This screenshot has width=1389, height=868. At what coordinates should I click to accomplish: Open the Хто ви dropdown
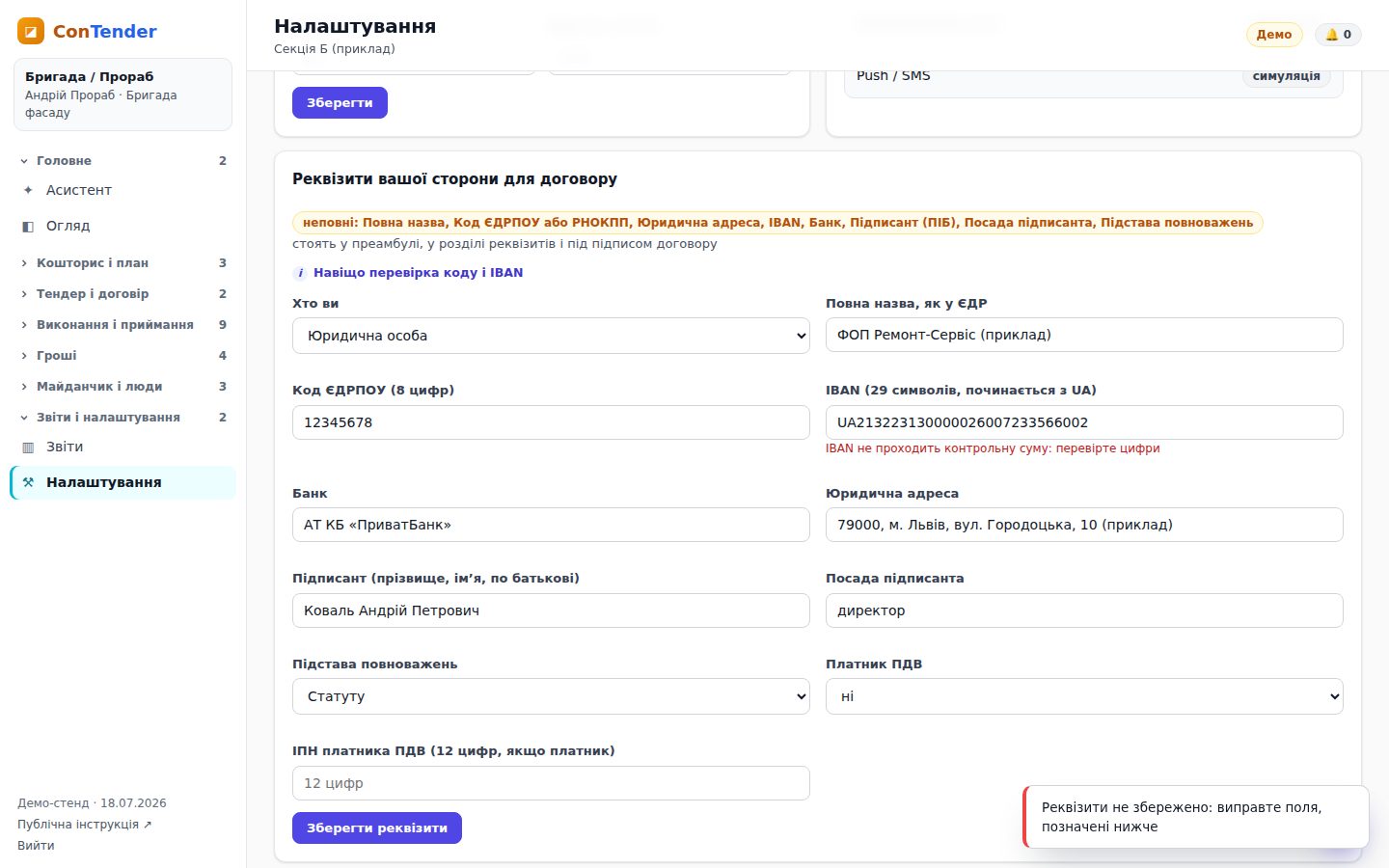(551, 336)
